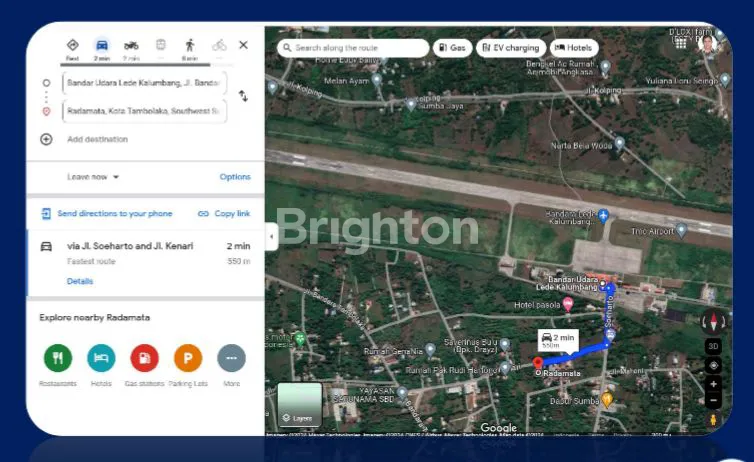The height and width of the screenshot is (462, 754).
Task: Click the Restaurants nearby icon
Action: [58, 357]
